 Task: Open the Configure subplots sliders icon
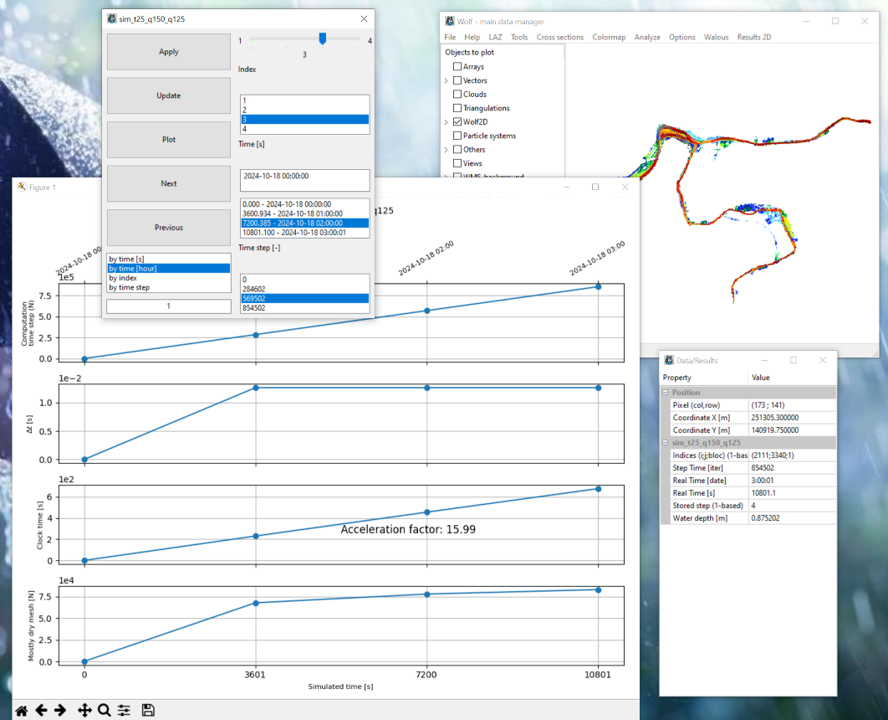click(124, 710)
